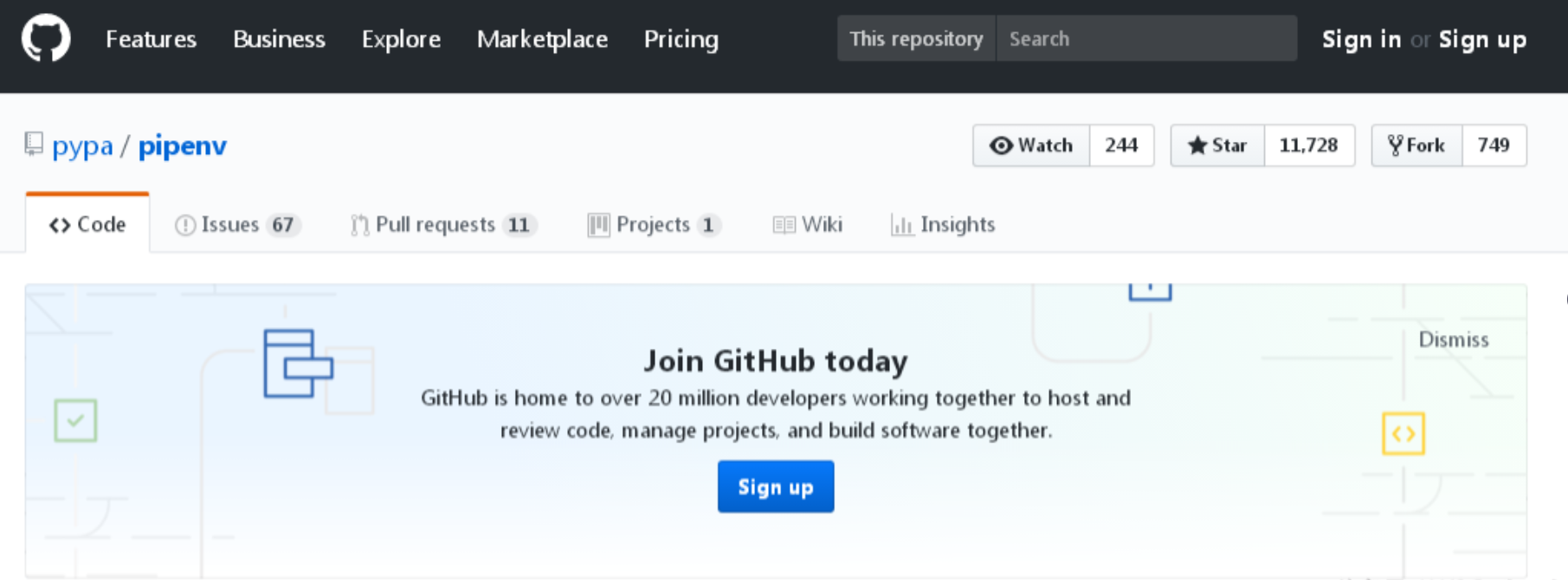Click the blue Sign up banner button
Image resolution: width=1568 pixels, height=580 pixels.
pos(776,487)
